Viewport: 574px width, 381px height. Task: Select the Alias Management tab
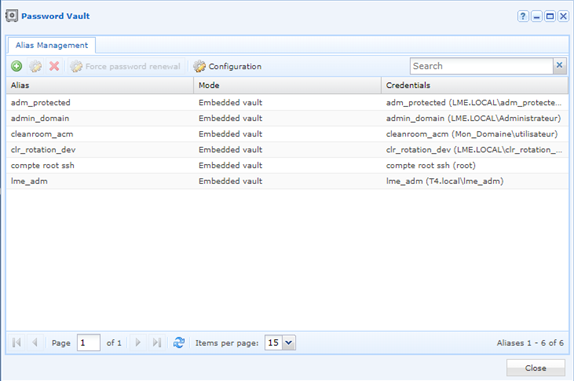52,45
